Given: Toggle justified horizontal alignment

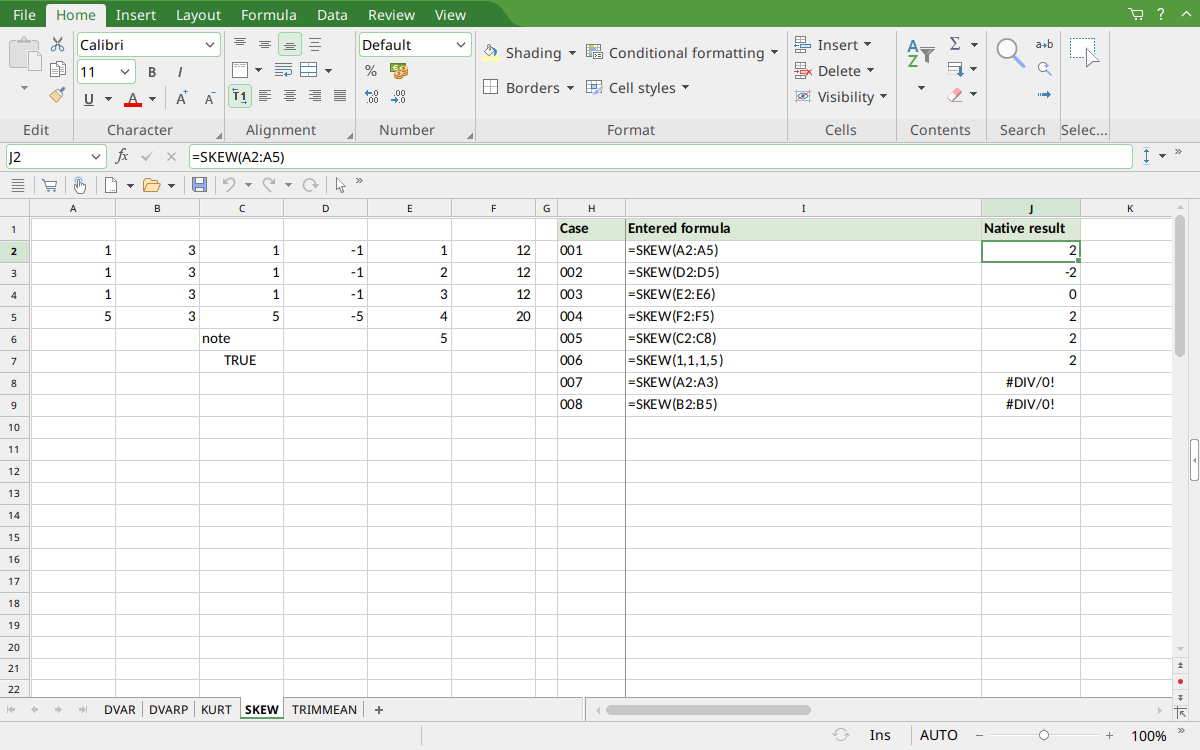Looking at the screenshot, I should tap(340, 96).
